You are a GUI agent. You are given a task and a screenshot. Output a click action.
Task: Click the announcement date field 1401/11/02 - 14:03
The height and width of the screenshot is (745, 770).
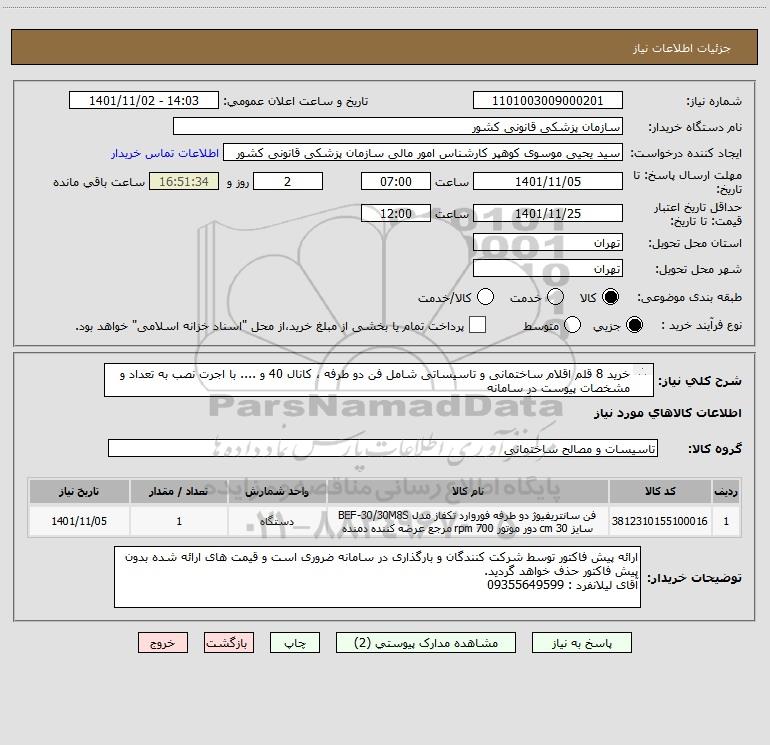[144, 101]
